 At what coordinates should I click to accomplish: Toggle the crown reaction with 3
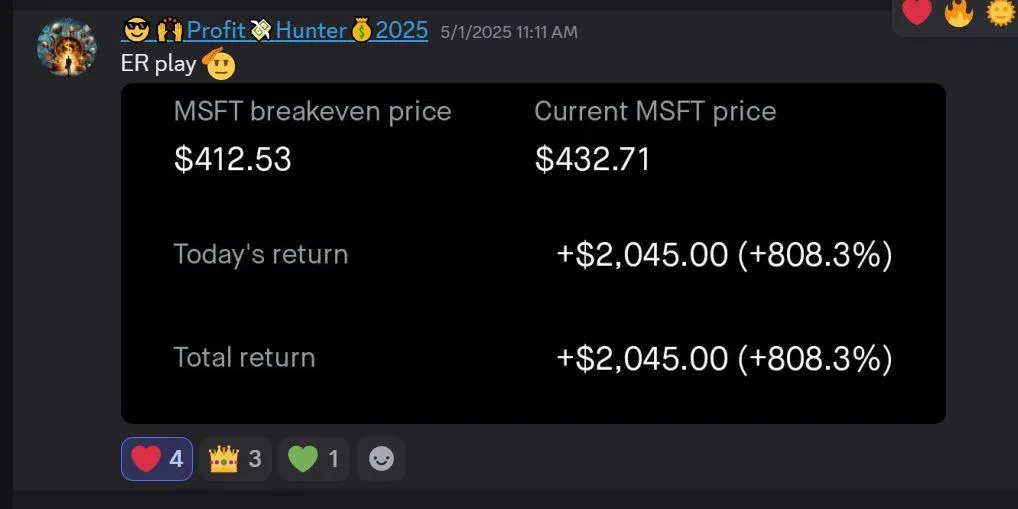[x=235, y=459]
